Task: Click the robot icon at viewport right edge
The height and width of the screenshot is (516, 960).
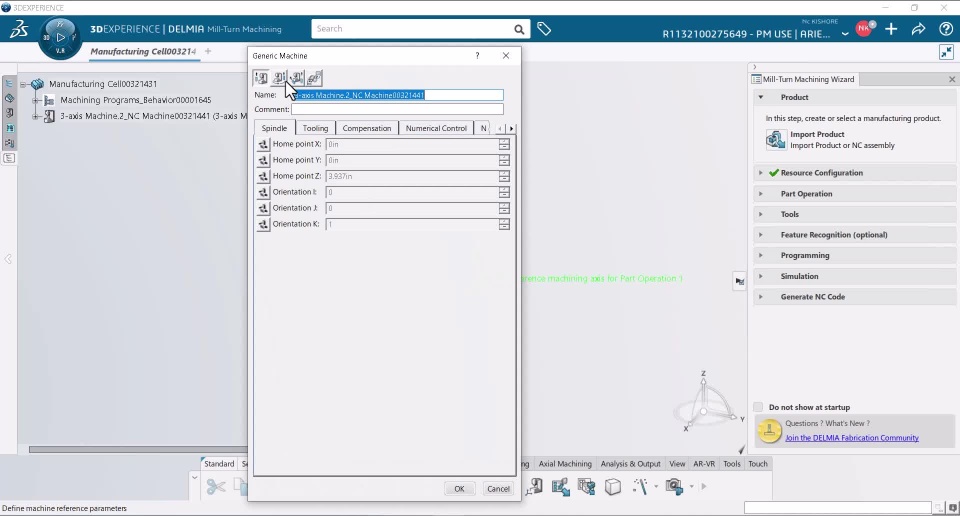Action: [x=740, y=282]
